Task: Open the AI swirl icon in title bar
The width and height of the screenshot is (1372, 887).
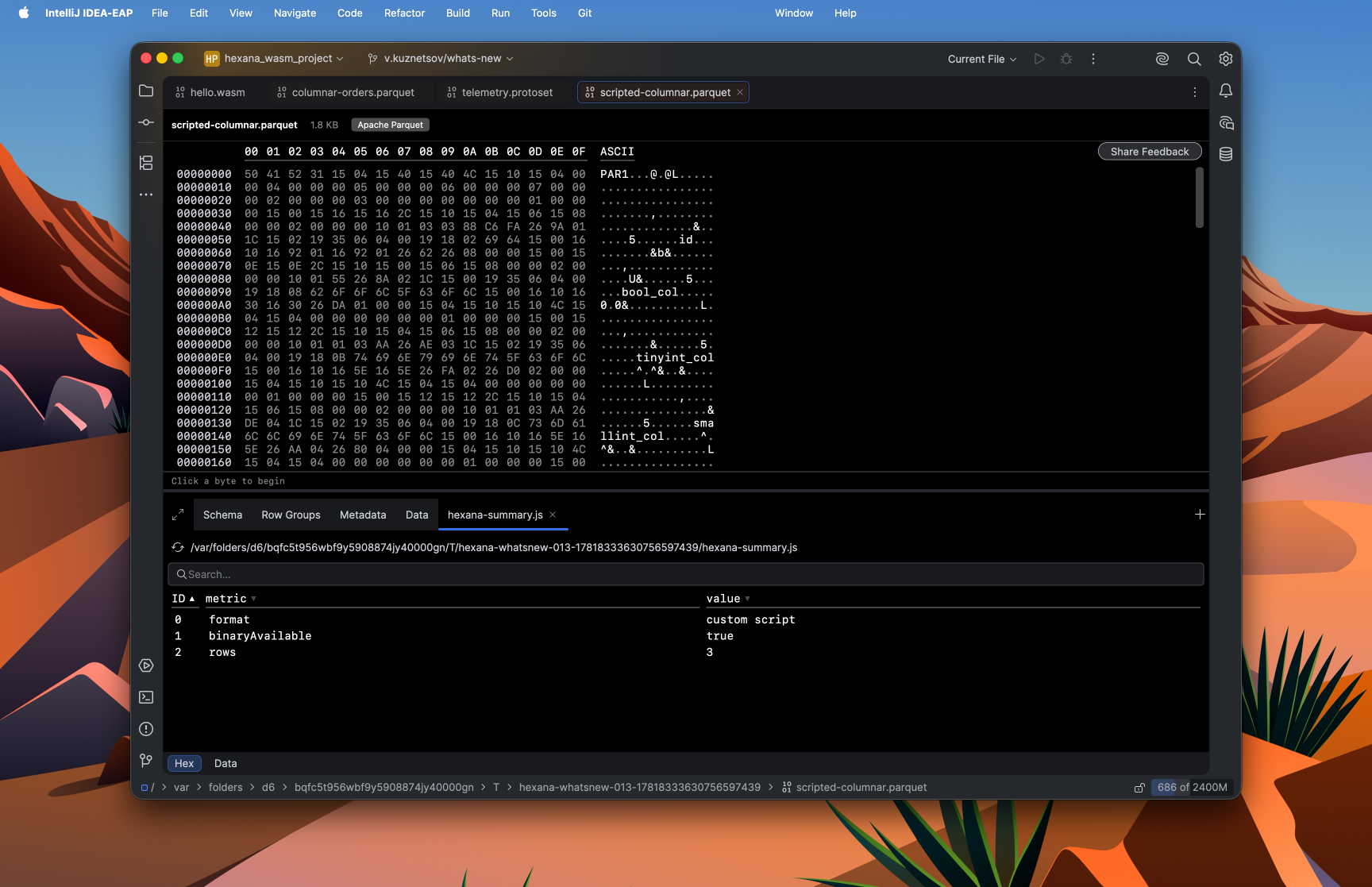Action: tap(1162, 59)
